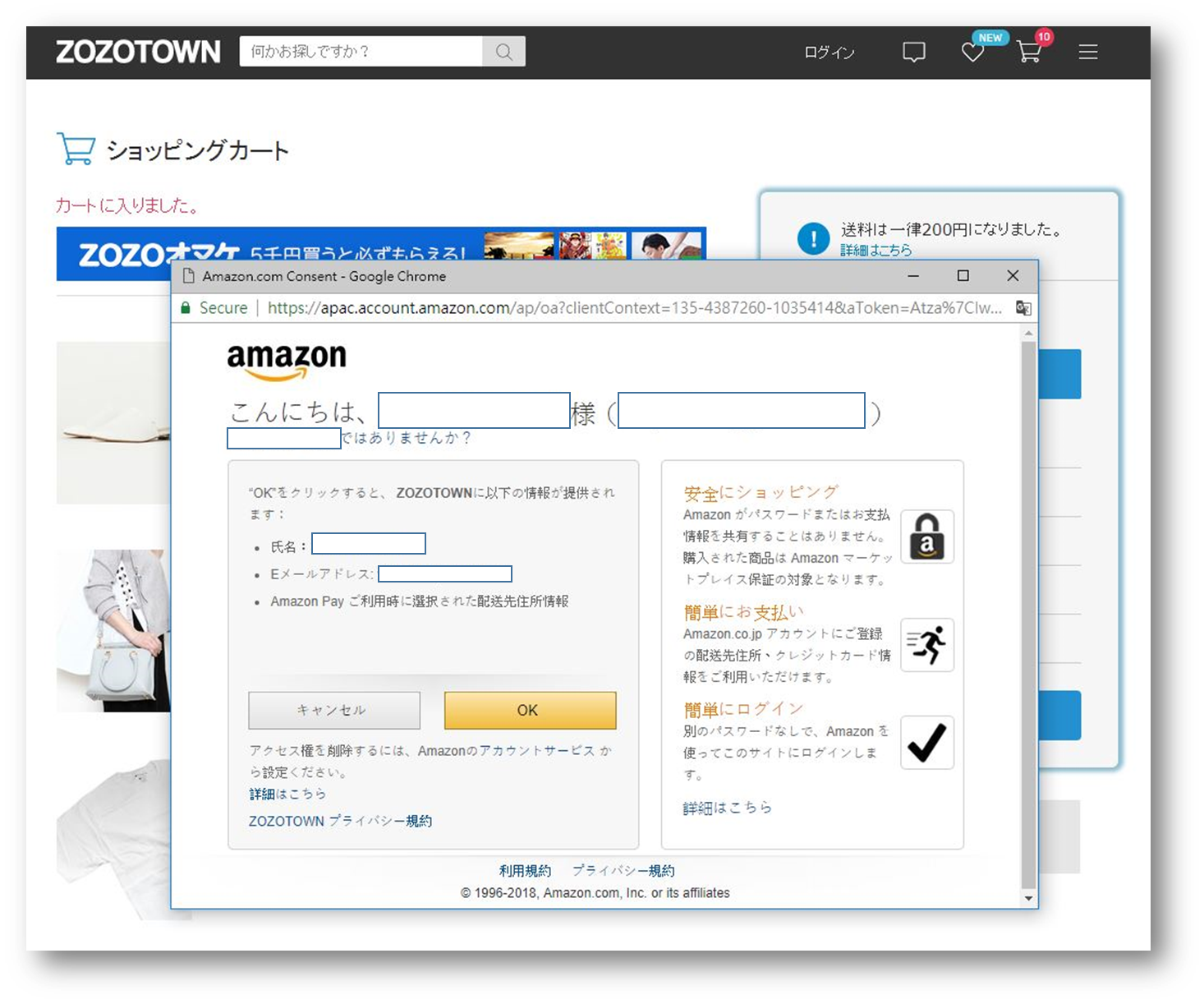Focus the 何かお探しですか search field
This screenshot has height=1004, width=1204.
pos(361,52)
